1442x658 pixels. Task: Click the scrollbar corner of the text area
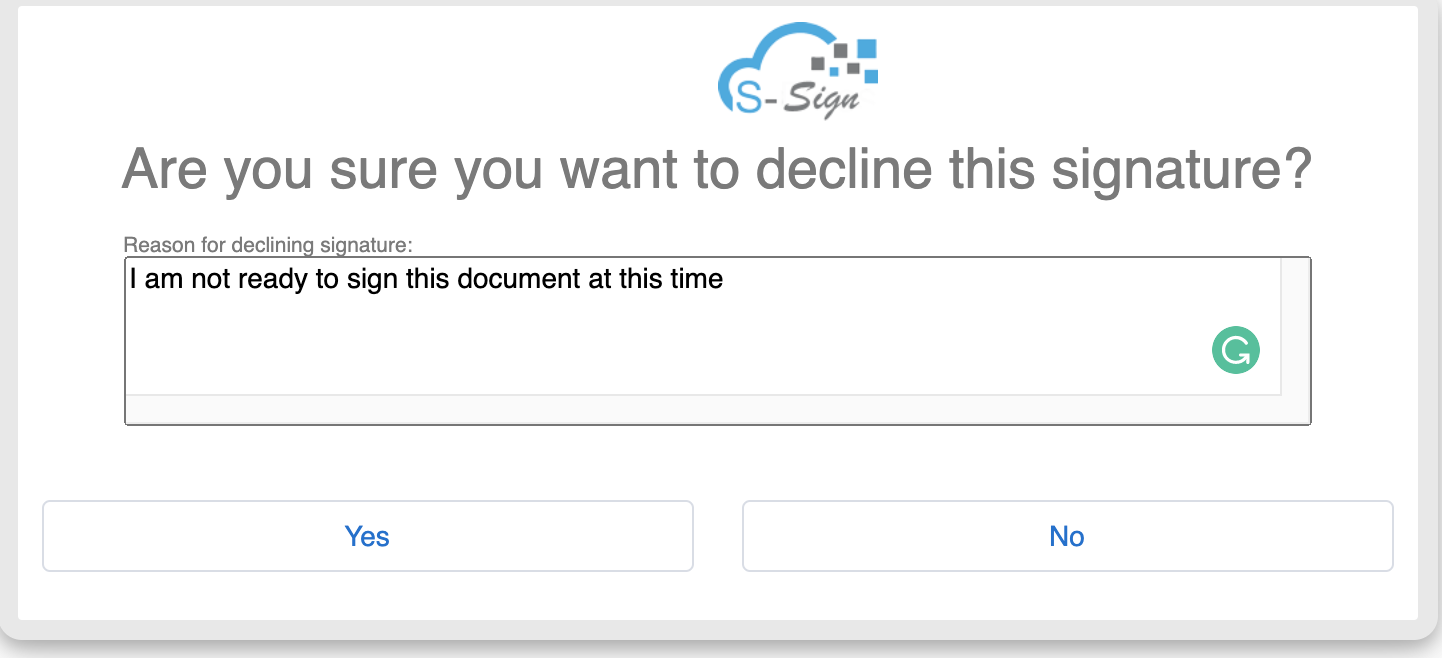1296,409
